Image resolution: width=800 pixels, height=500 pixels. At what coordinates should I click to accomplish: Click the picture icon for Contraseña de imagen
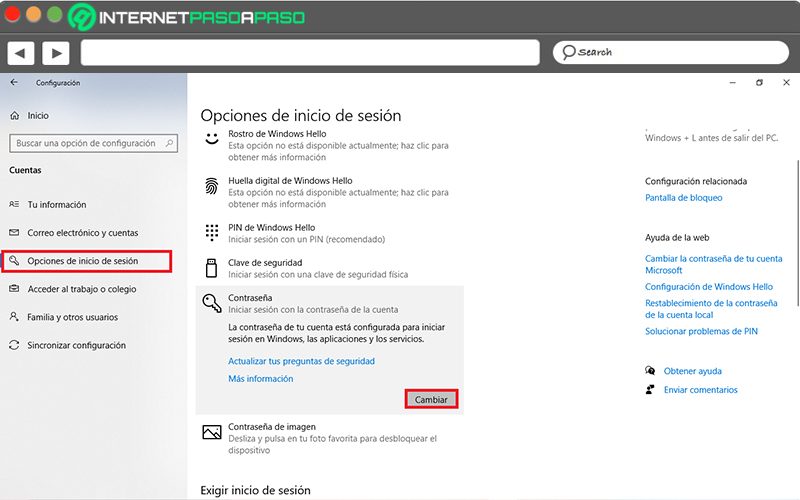click(212, 432)
